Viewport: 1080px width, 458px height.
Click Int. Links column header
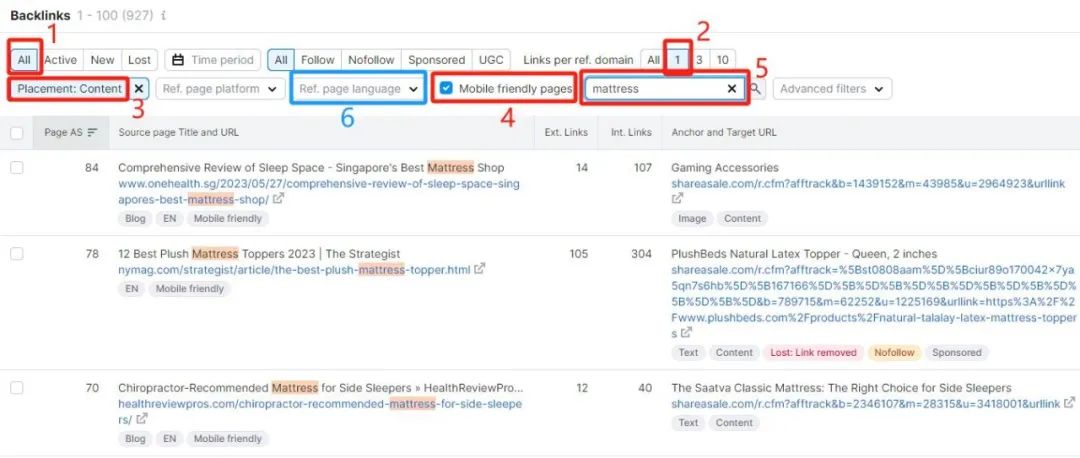pos(631,132)
